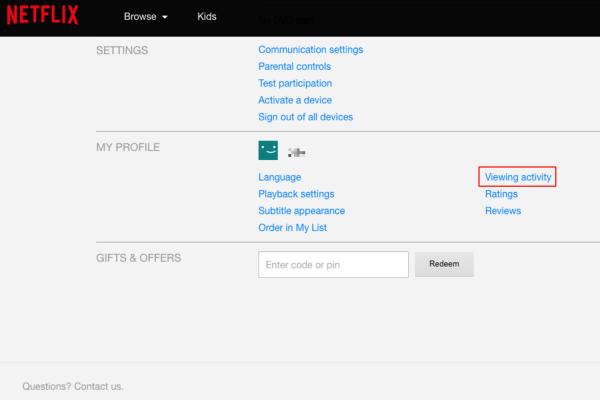The height and width of the screenshot is (400, 600).
Task: Open the Reviews link
Action: (503, 211)
